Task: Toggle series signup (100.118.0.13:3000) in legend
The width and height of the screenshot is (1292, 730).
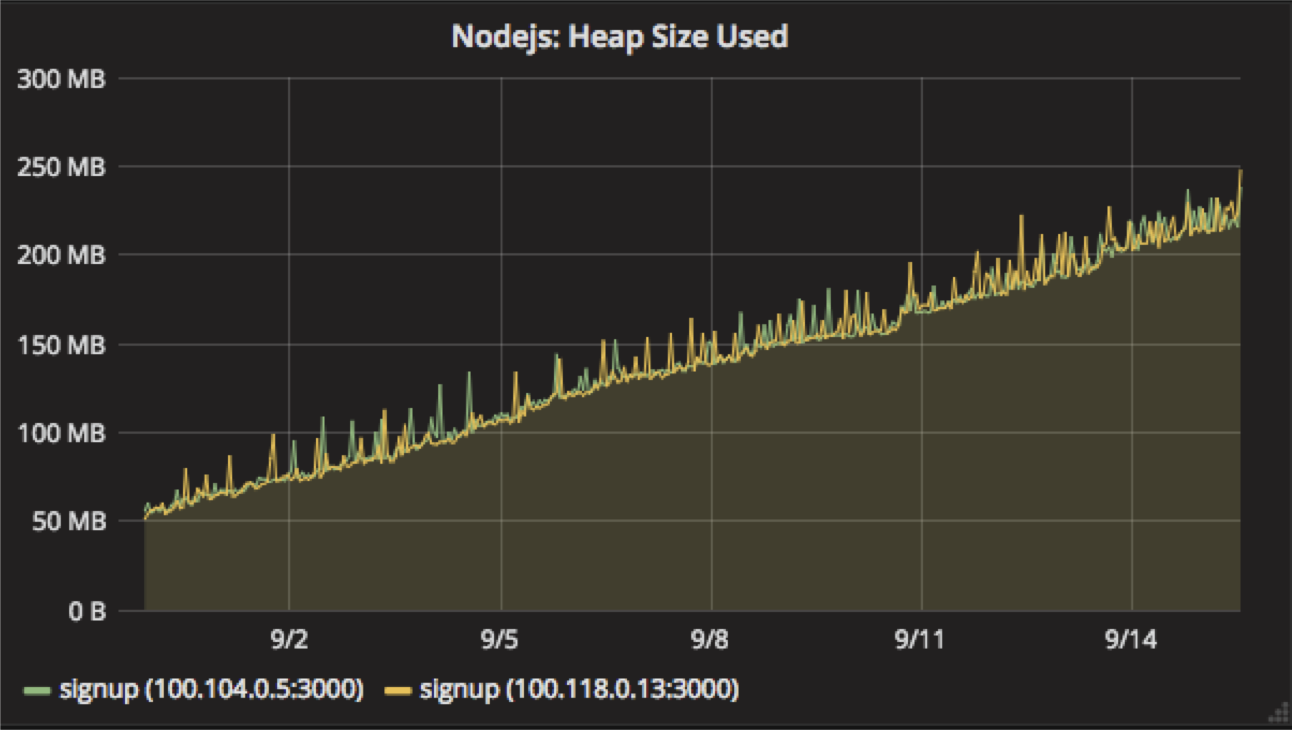Action: [x=579, y=689]
